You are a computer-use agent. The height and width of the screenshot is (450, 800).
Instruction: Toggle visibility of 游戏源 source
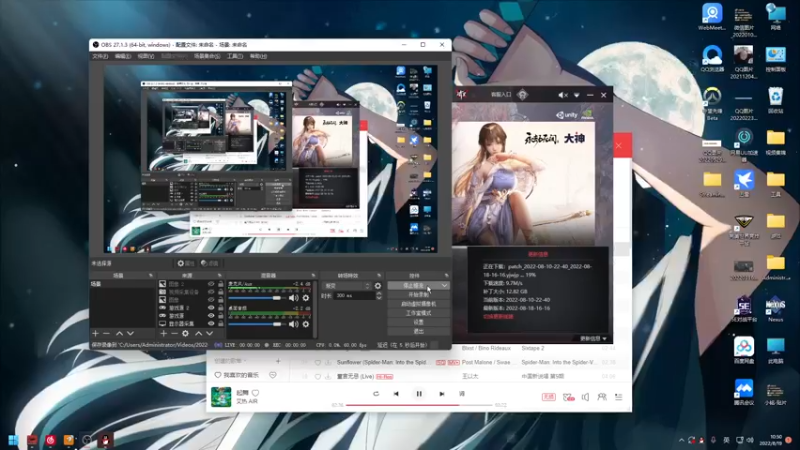(x=211, y=316)
